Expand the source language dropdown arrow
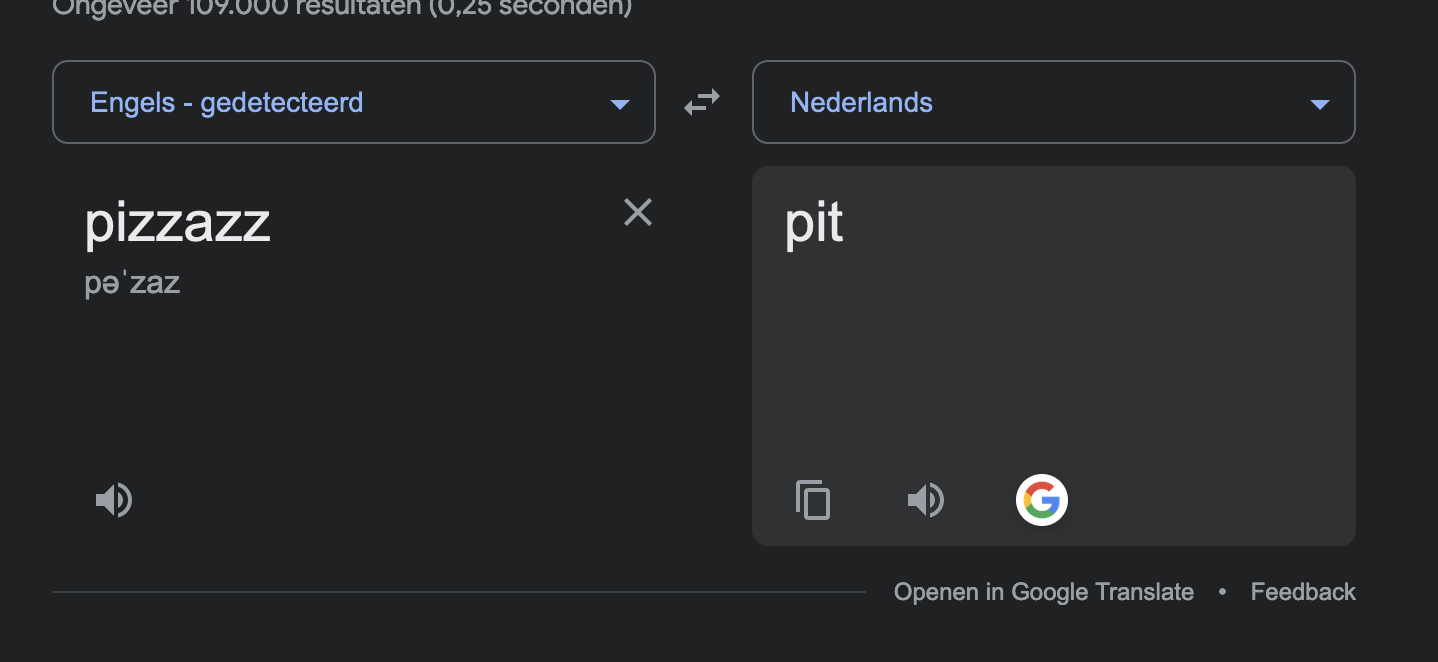1438x662 pixels. [x=620, y=104]
